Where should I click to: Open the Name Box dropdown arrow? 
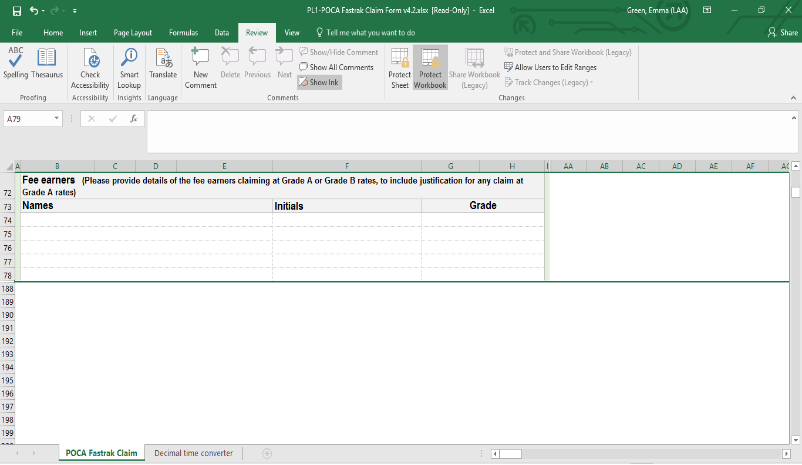click(56, 118)
